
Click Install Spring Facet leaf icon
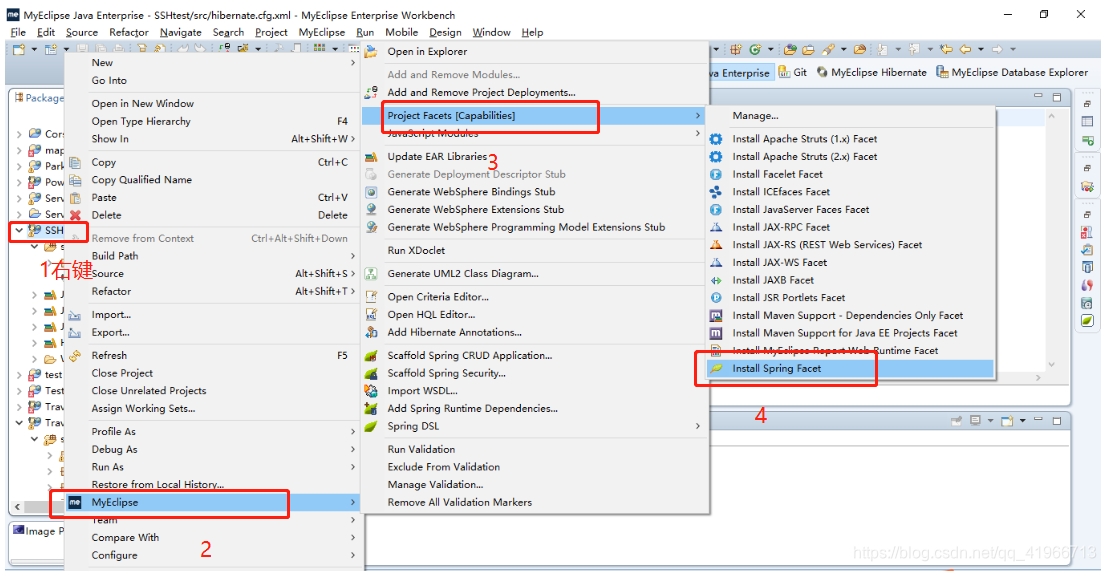(x=716, y=368)
